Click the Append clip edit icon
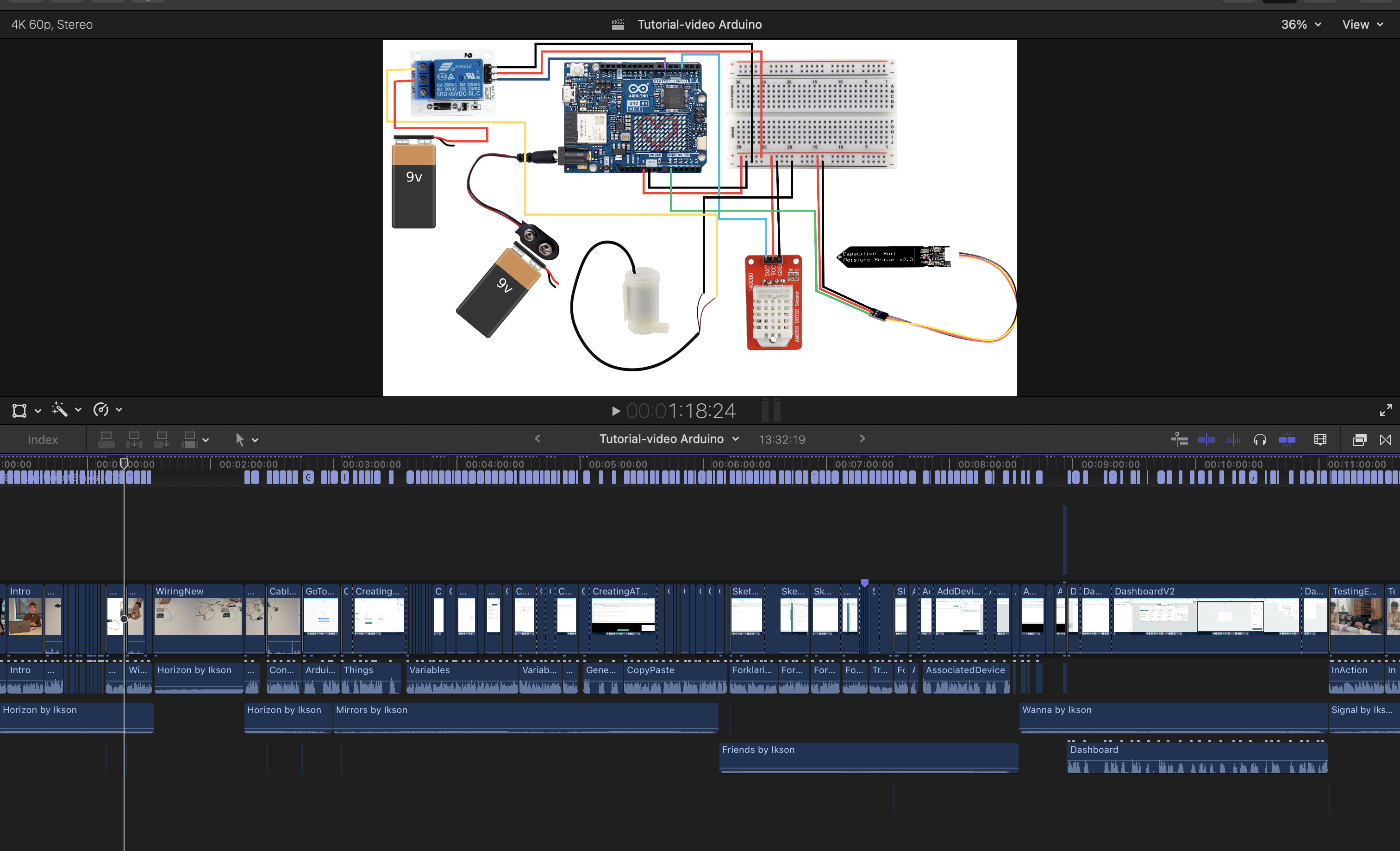 [162, 439]
